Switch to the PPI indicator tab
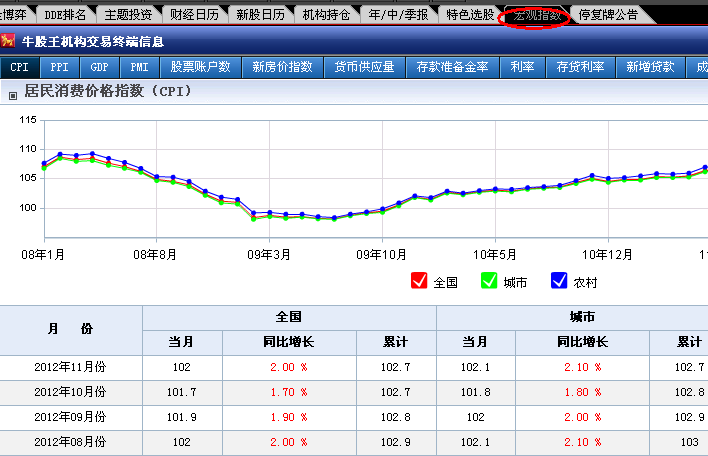 tap(59, 67)
